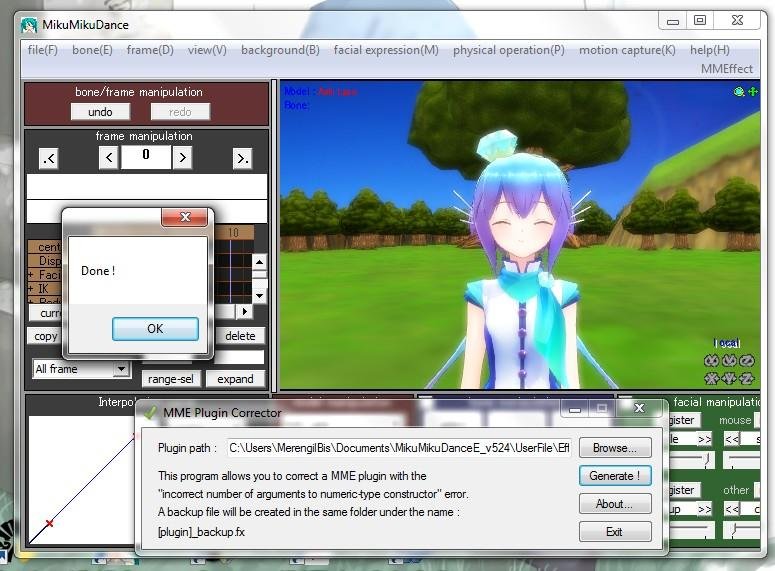Click '>>' next to the 'le' facial field
The height and width of the screenshot is (571, 775).
click(x=704, y=439)
